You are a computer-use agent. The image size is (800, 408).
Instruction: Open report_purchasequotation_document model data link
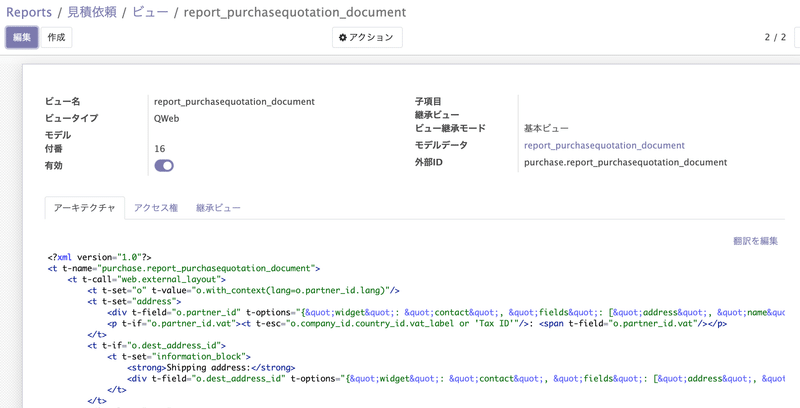click(604, 145)
